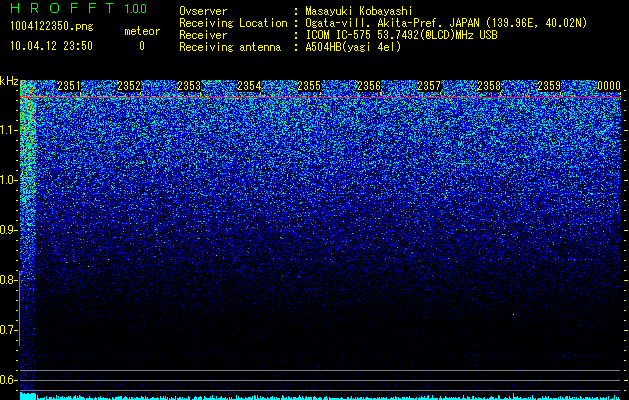The width and height of the screenshot is (629, 400).
Task: Click the Ovserver field label
Action: point(203,11)
